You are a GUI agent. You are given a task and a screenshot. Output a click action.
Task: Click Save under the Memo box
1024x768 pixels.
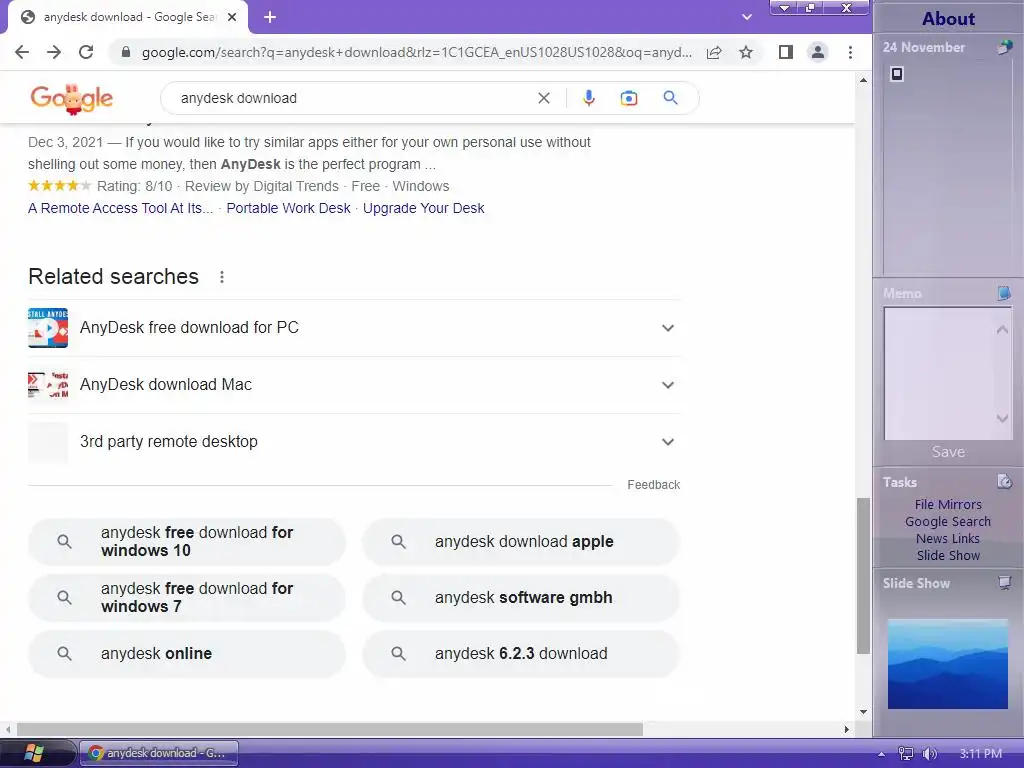coord(948,451)
